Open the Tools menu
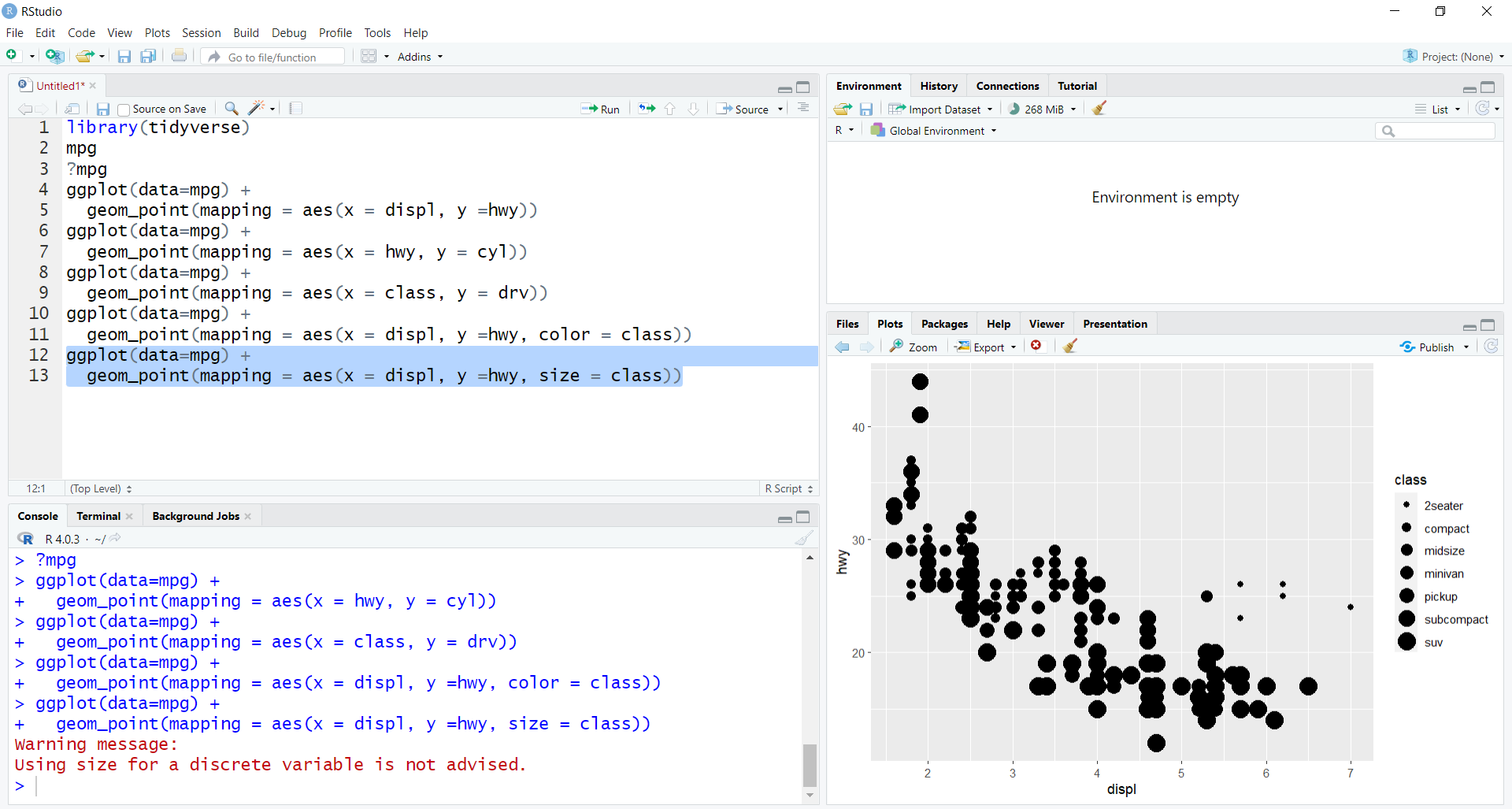This screenshot has width=1512, height=809. click(x=377, y=32)
